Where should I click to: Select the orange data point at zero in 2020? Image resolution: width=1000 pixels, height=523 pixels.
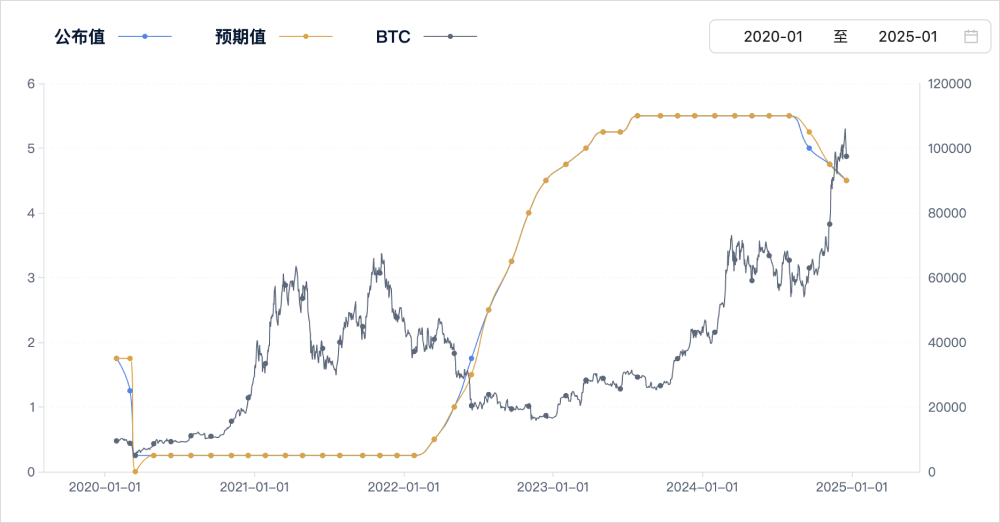[x=135, y=471]
